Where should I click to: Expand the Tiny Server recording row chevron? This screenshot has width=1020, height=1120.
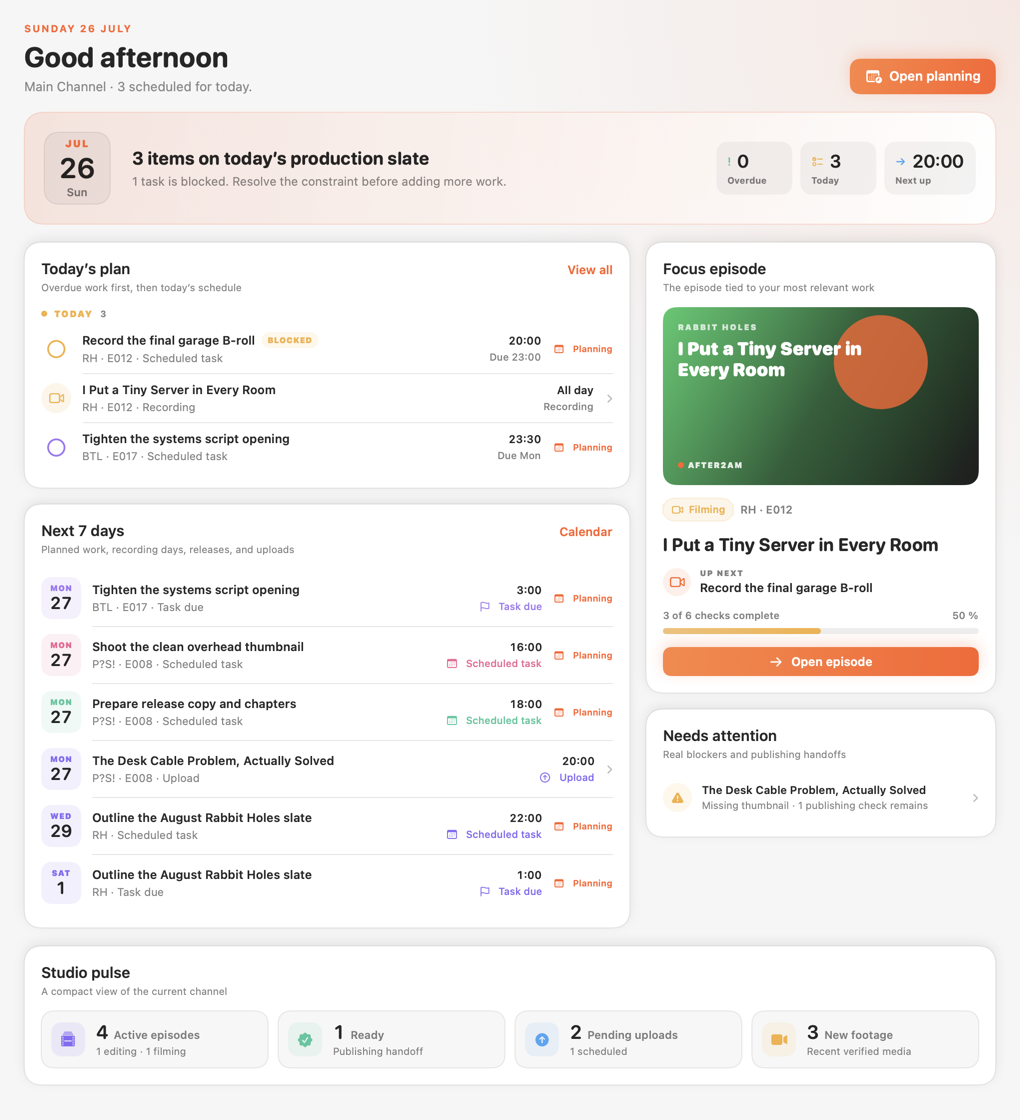click(x=609, y=399)
